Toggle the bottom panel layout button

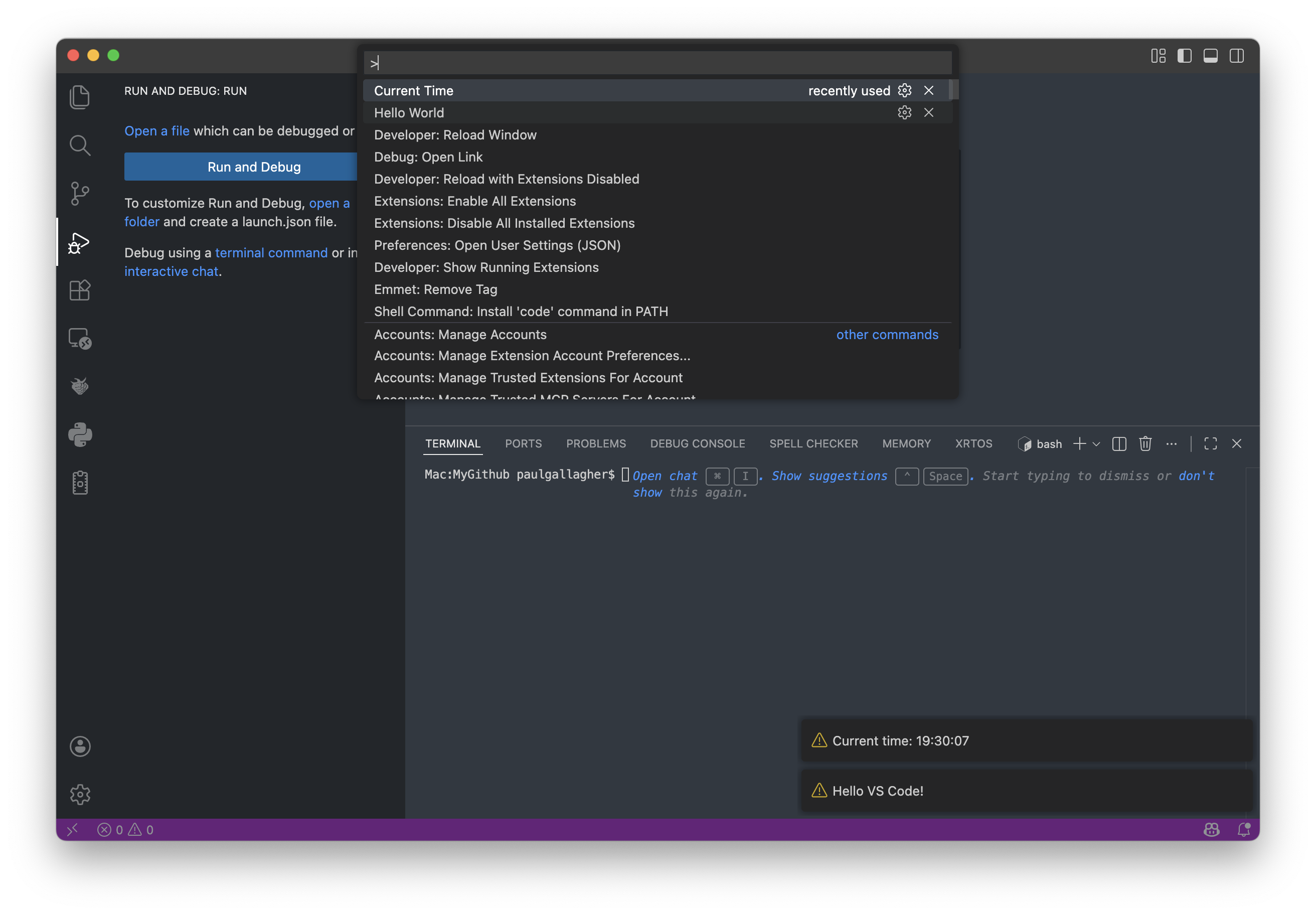1210,56
